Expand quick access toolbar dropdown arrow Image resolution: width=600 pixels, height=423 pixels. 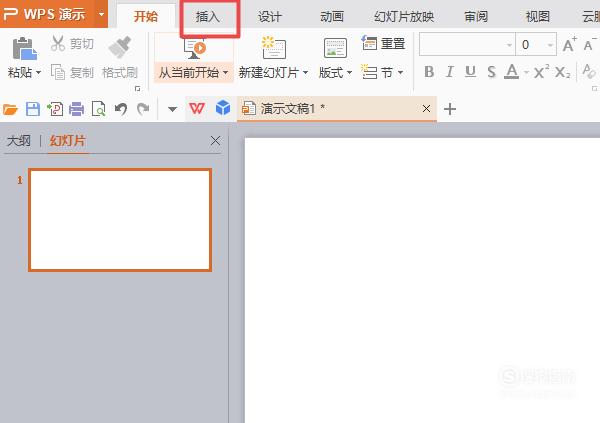tap(173, 109)
